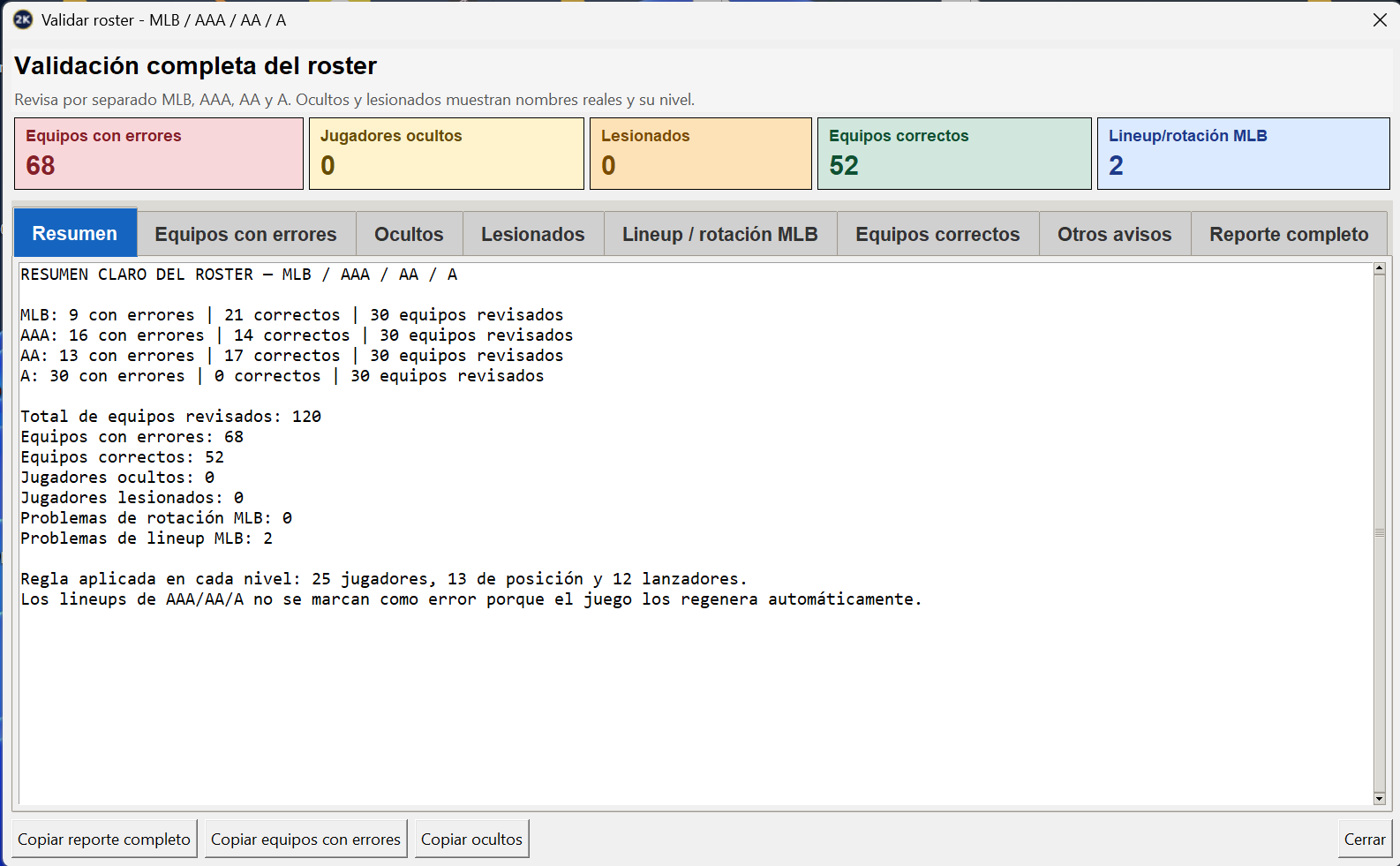Click the 2K app icon in title bar
Screen dimensions: 1400x866
pyautogui.click(x=23, y=19)
